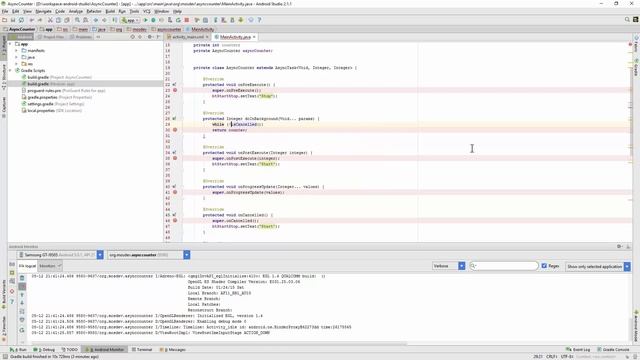
Task: Open the app run configuration dropdown
Action: pyautogui.click(x=130, y=20)
